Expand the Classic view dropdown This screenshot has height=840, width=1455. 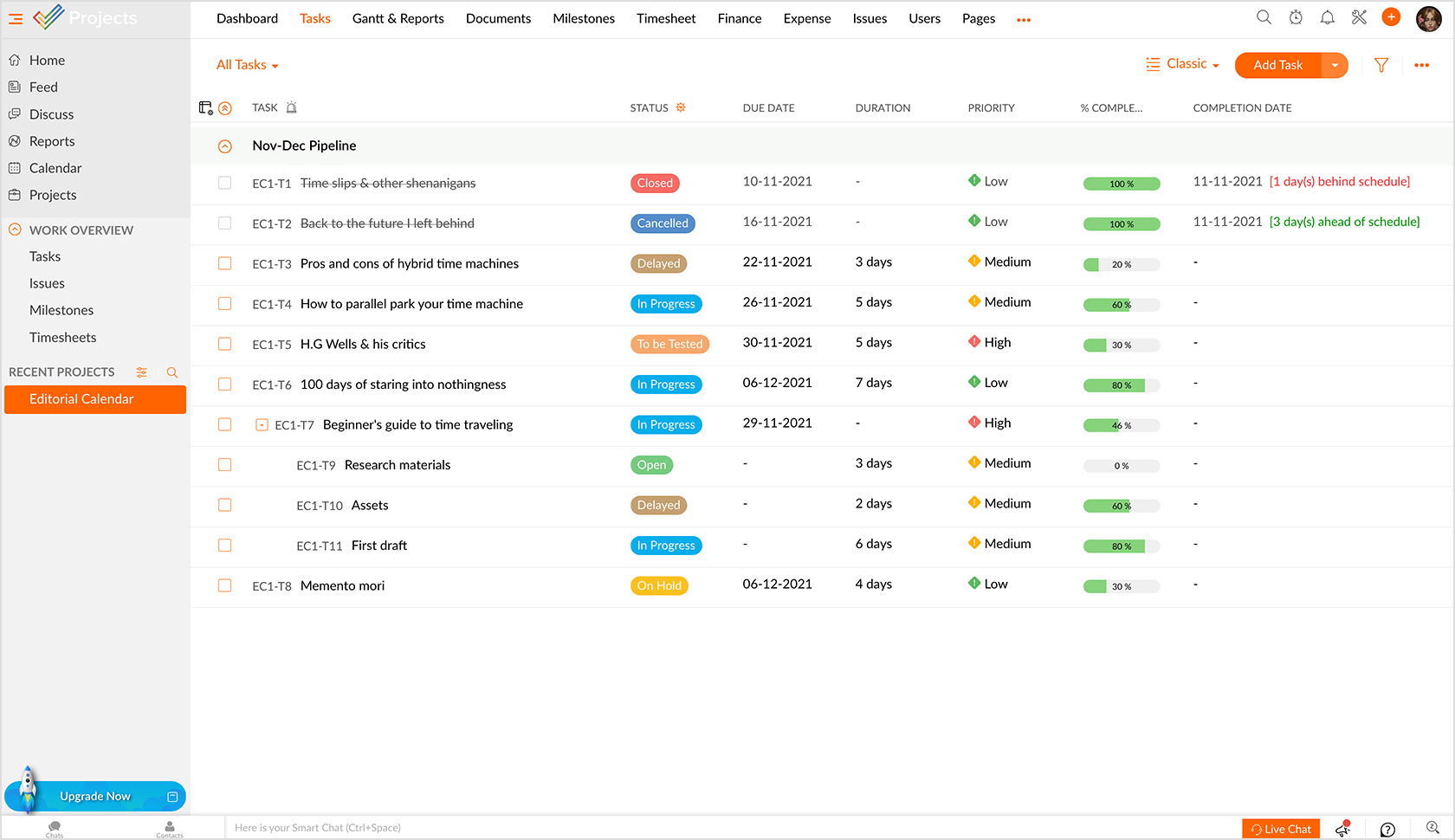click(x=1183, y=64)
